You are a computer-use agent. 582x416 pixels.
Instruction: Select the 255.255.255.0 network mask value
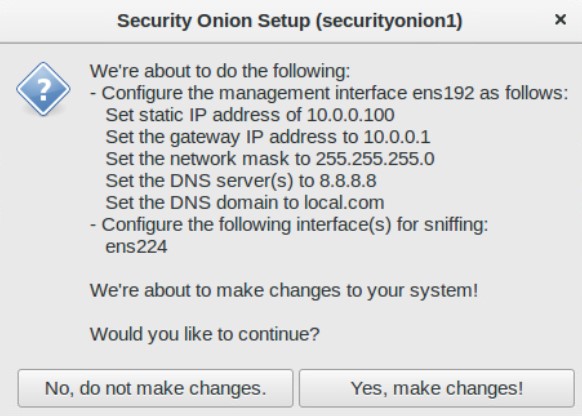coord(375,158)
